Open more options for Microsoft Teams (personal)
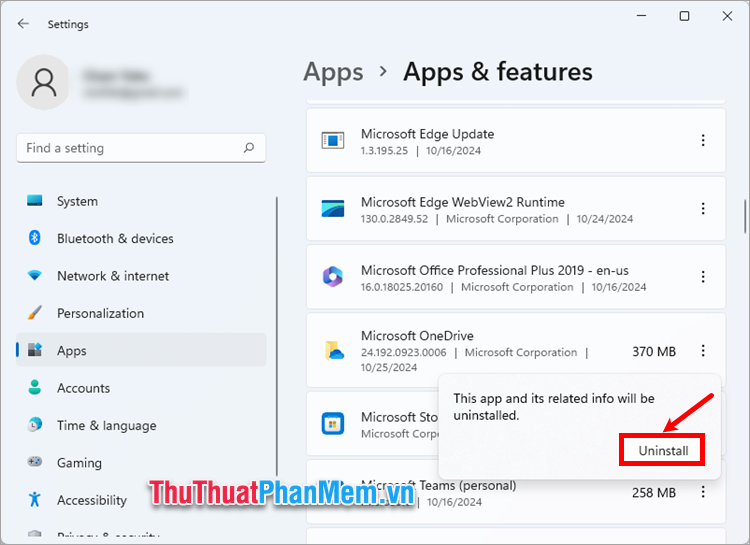The image size is (750, 545). (703, 491)
